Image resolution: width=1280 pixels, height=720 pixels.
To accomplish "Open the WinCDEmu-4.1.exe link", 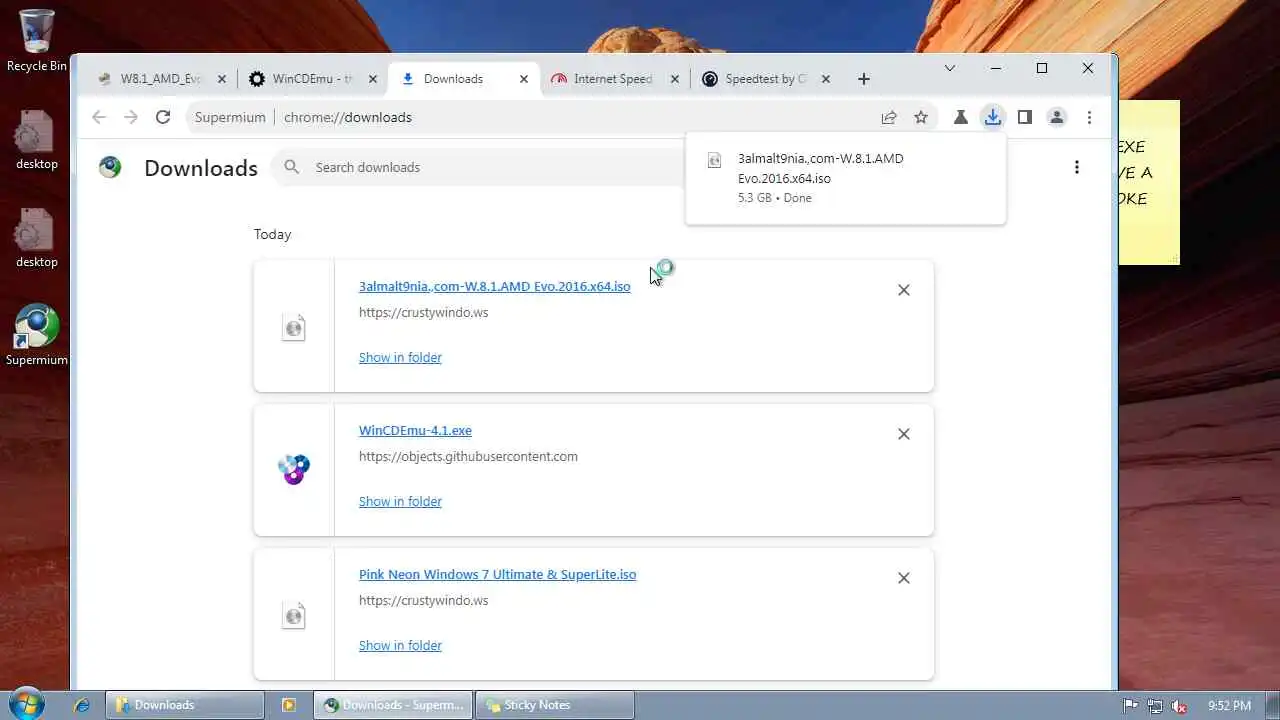I will coord(415,430).
